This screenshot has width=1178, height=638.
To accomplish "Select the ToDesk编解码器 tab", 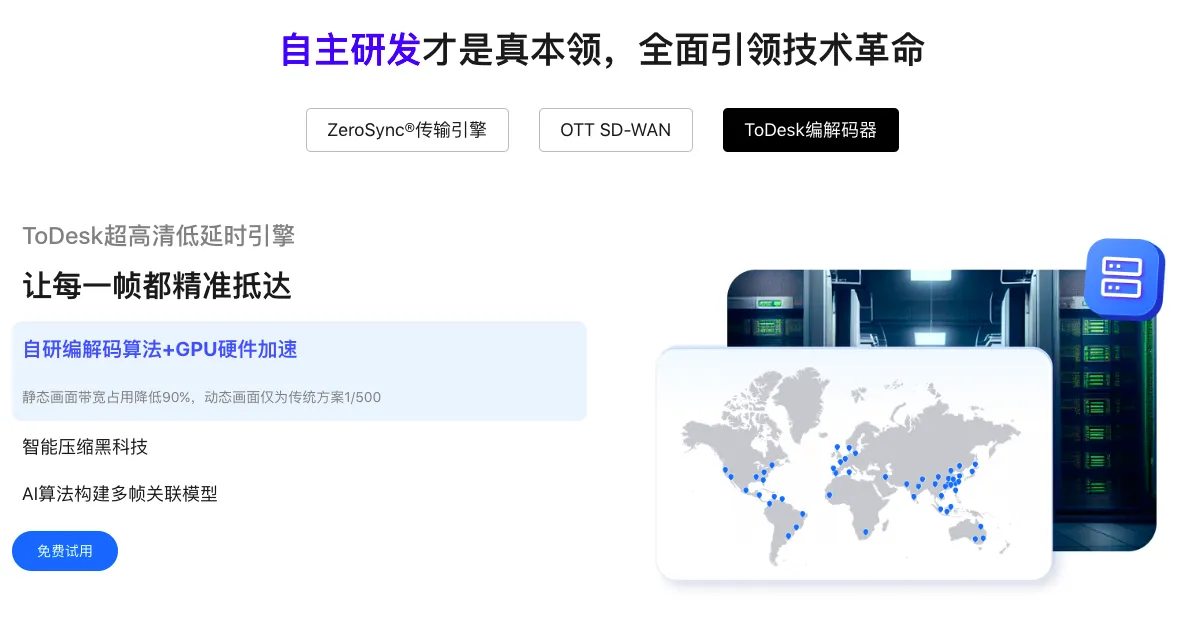I will click(x=810, y=130).
